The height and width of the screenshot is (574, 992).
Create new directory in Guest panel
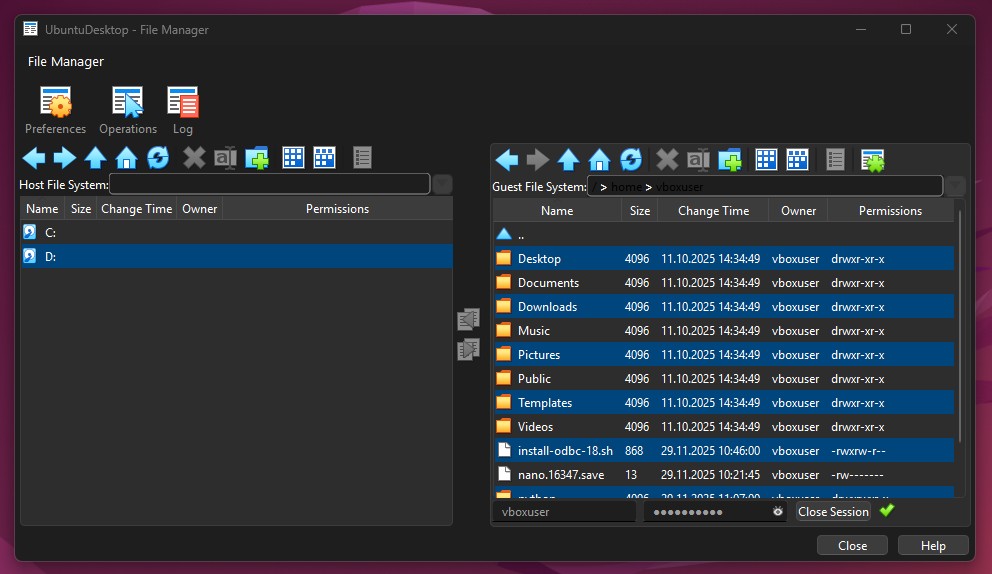tap(729, 160)
